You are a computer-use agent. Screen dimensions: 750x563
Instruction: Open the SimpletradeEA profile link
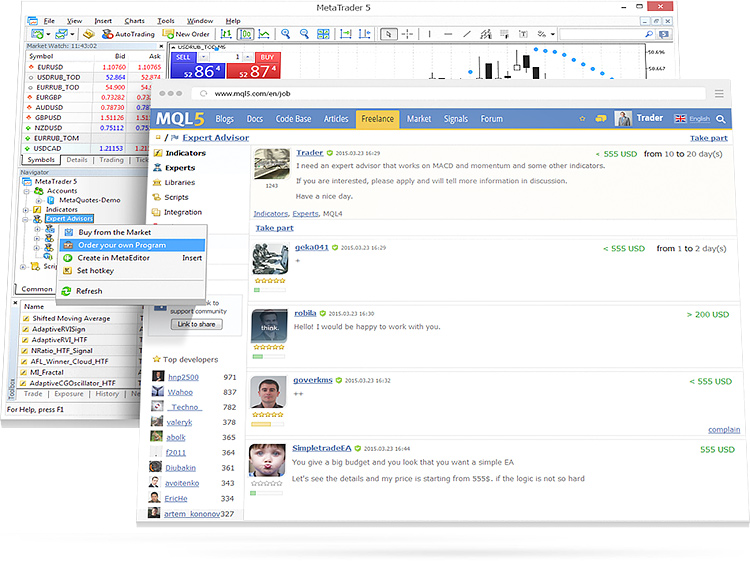coord(321,448)
